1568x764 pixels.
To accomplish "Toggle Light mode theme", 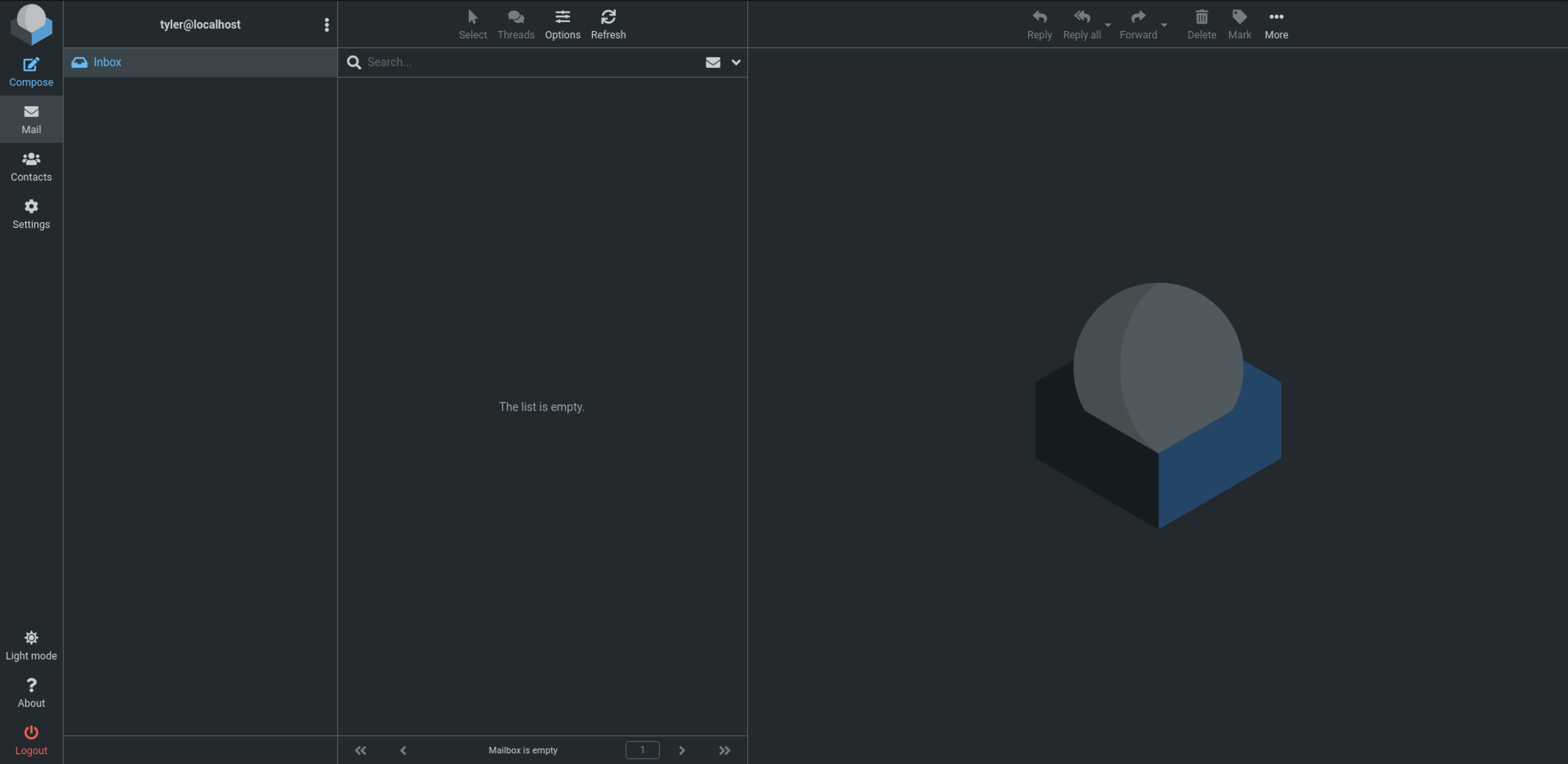I will 31,645.
